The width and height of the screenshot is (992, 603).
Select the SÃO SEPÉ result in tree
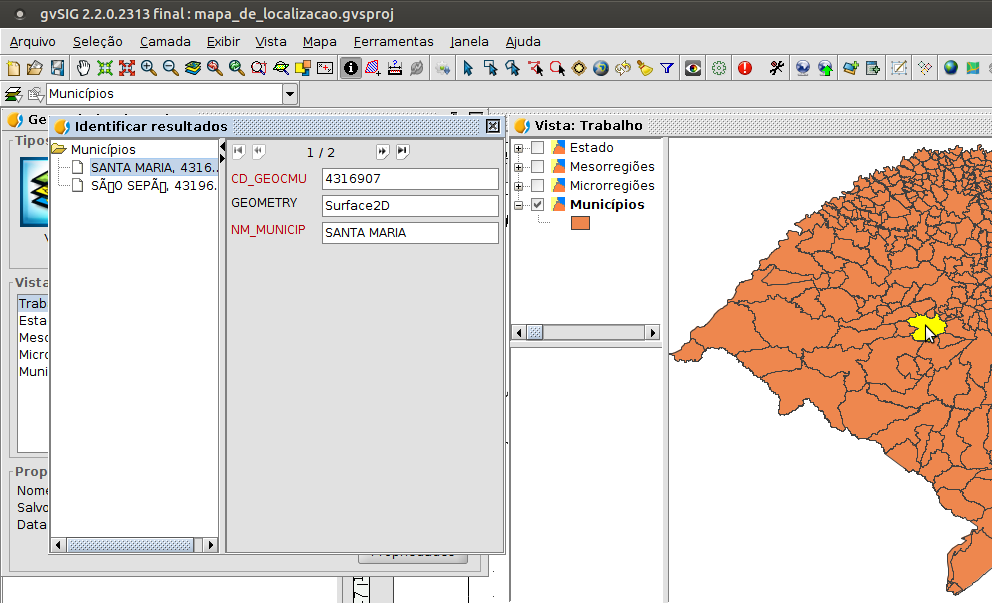[153, 185]
